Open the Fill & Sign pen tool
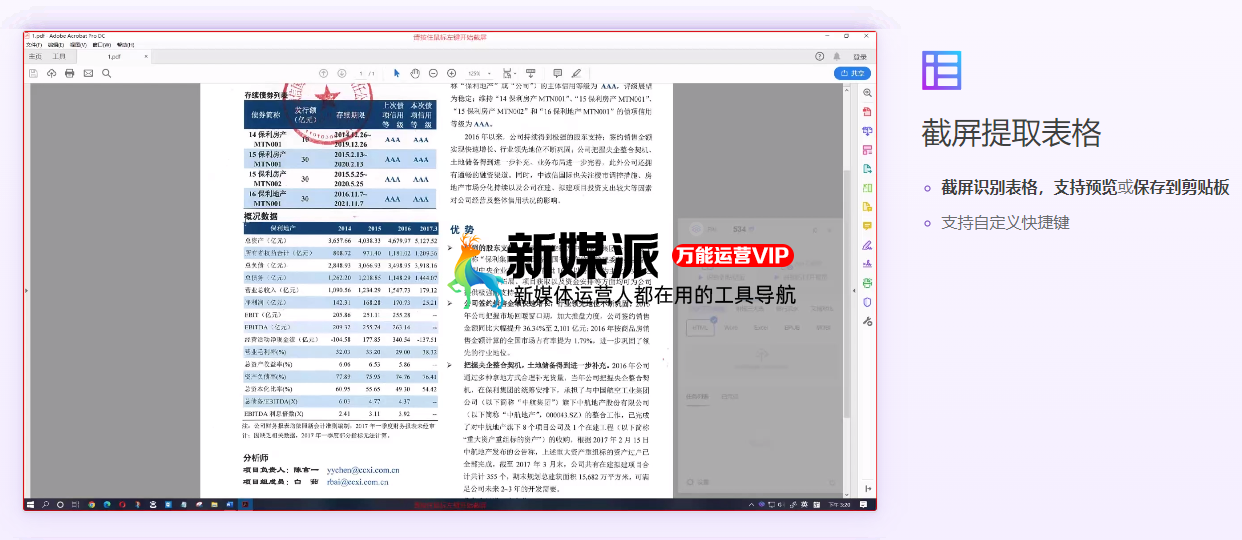Viewport: 1242px width, 540px height. 867,245
